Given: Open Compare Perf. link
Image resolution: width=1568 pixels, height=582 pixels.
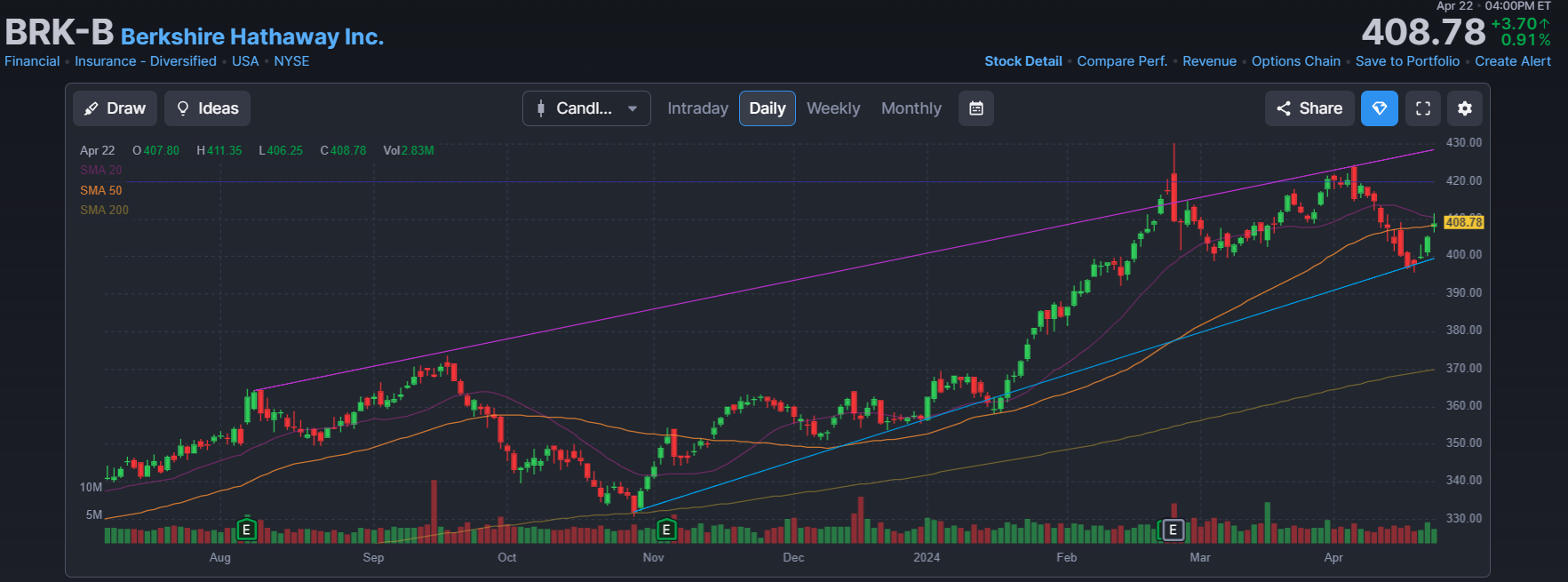Looking at the screenshot, I should click(x=1122, y=61).
